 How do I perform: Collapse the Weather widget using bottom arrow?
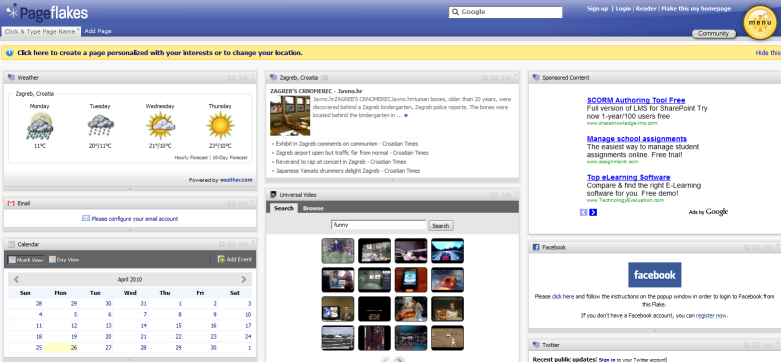pos(130,189)
